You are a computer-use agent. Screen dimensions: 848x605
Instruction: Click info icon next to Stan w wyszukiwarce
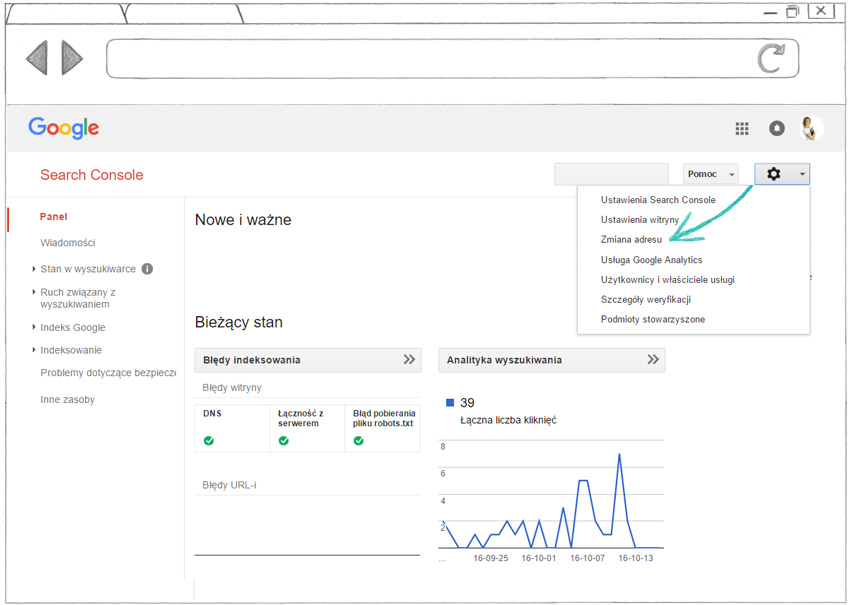(147, 269)
